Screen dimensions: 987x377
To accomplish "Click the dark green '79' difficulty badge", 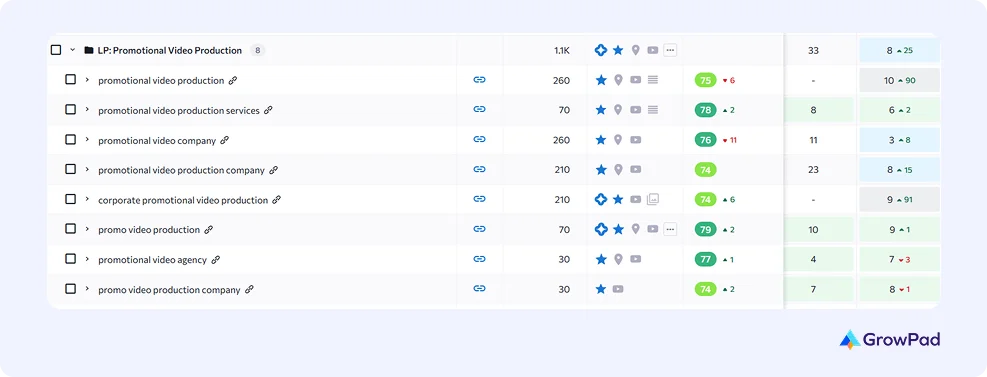I will (706, 229).
